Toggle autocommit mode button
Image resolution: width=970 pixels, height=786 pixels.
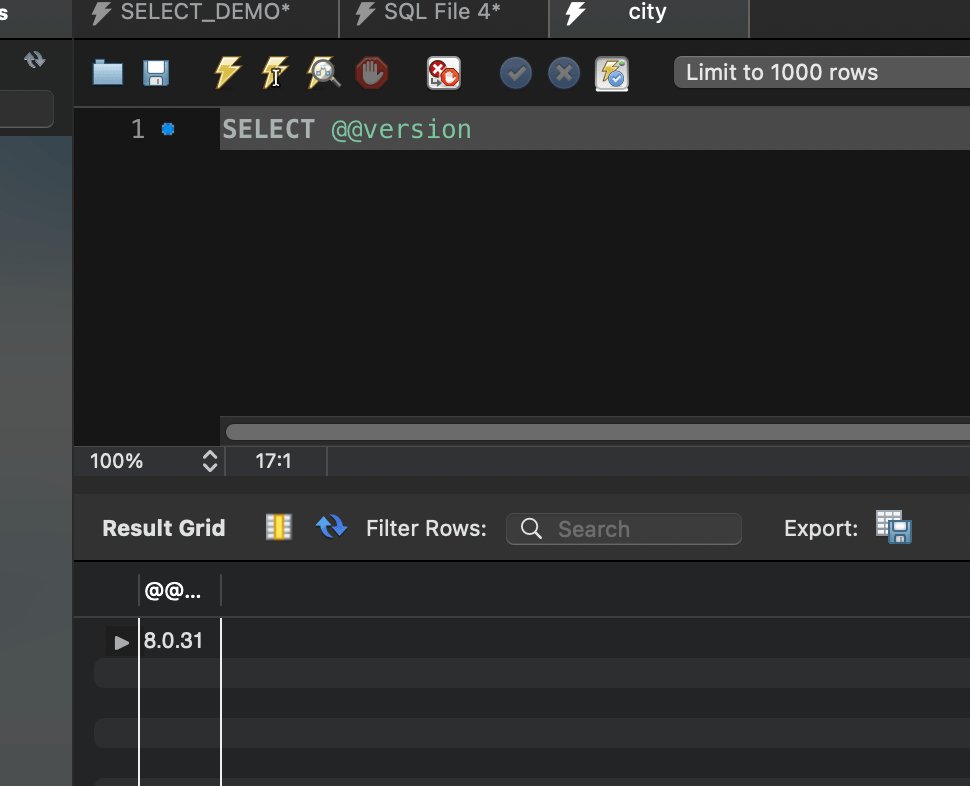click(612, 73)
